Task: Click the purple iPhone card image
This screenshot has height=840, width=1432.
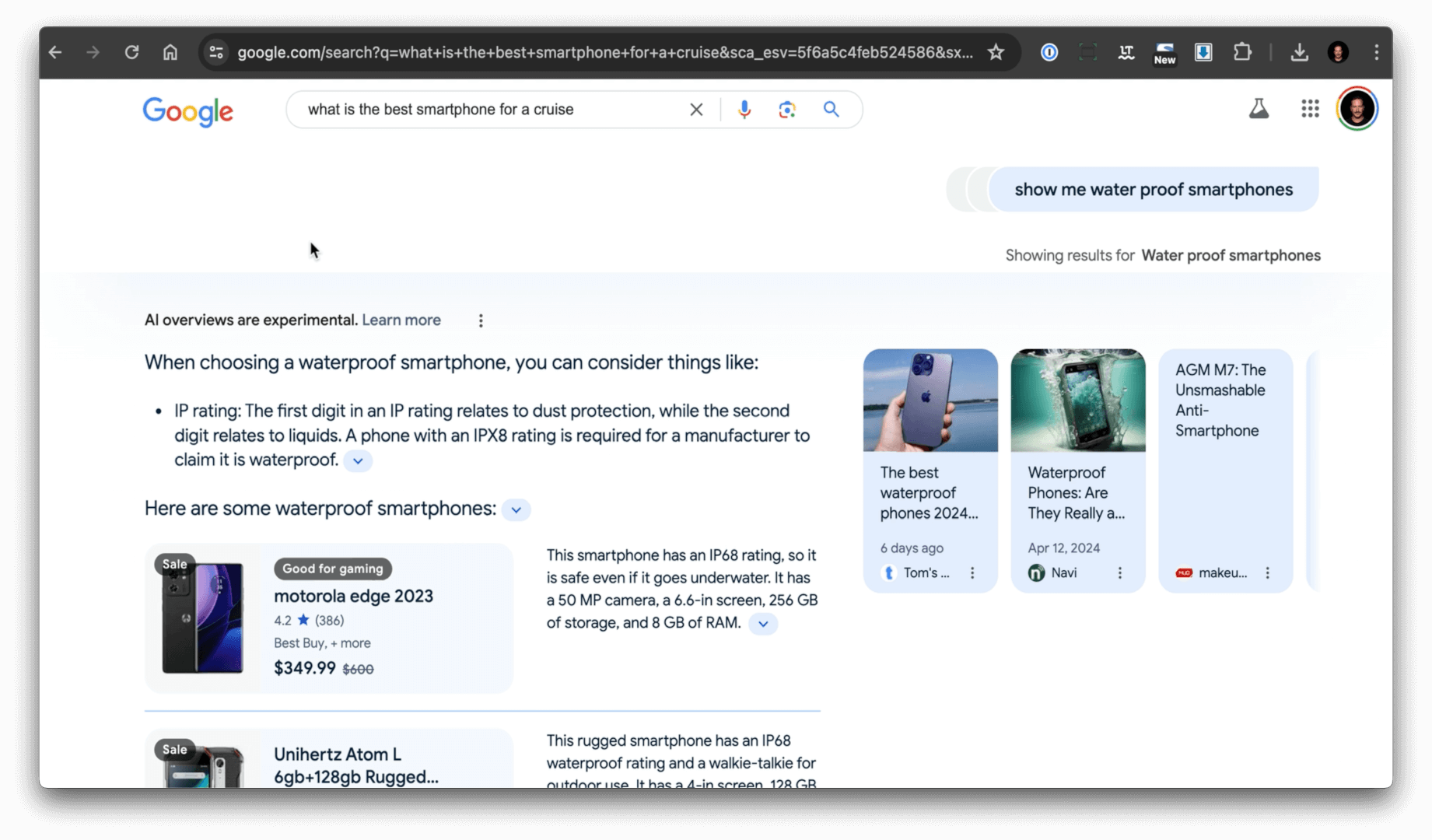Action: [x=930, y=401]
